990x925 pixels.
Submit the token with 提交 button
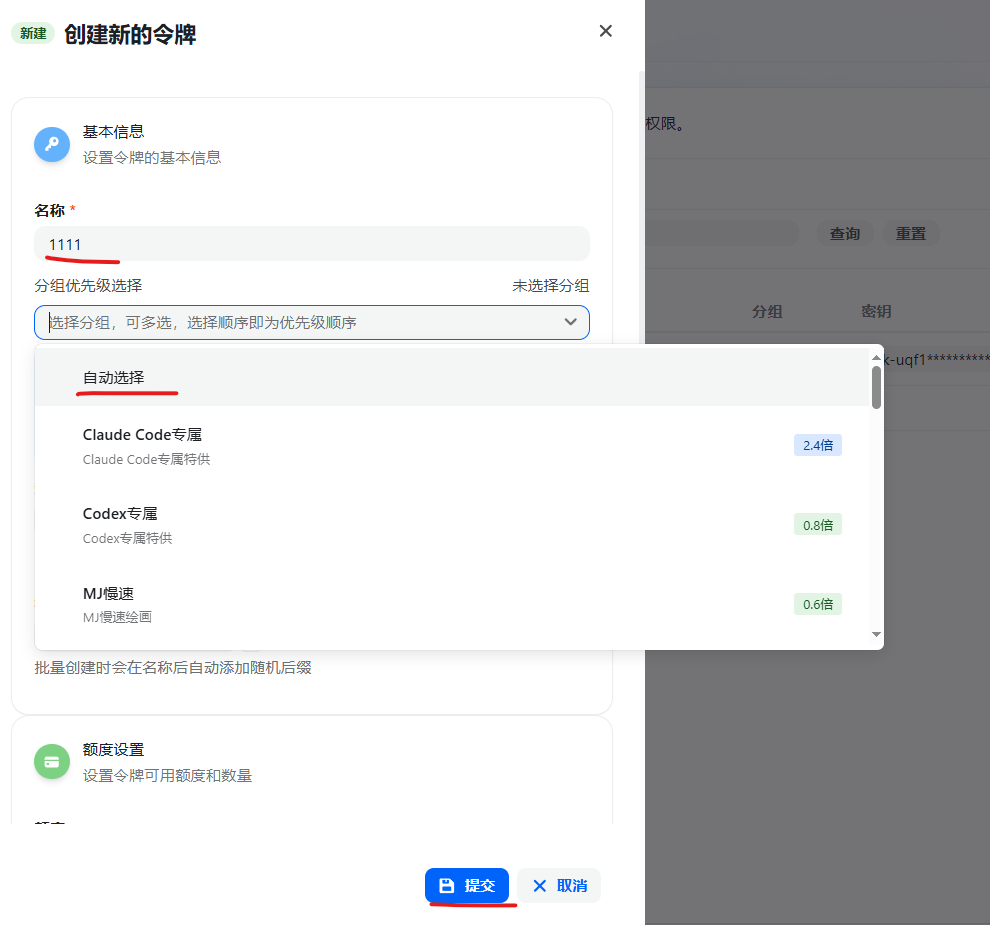469,885
